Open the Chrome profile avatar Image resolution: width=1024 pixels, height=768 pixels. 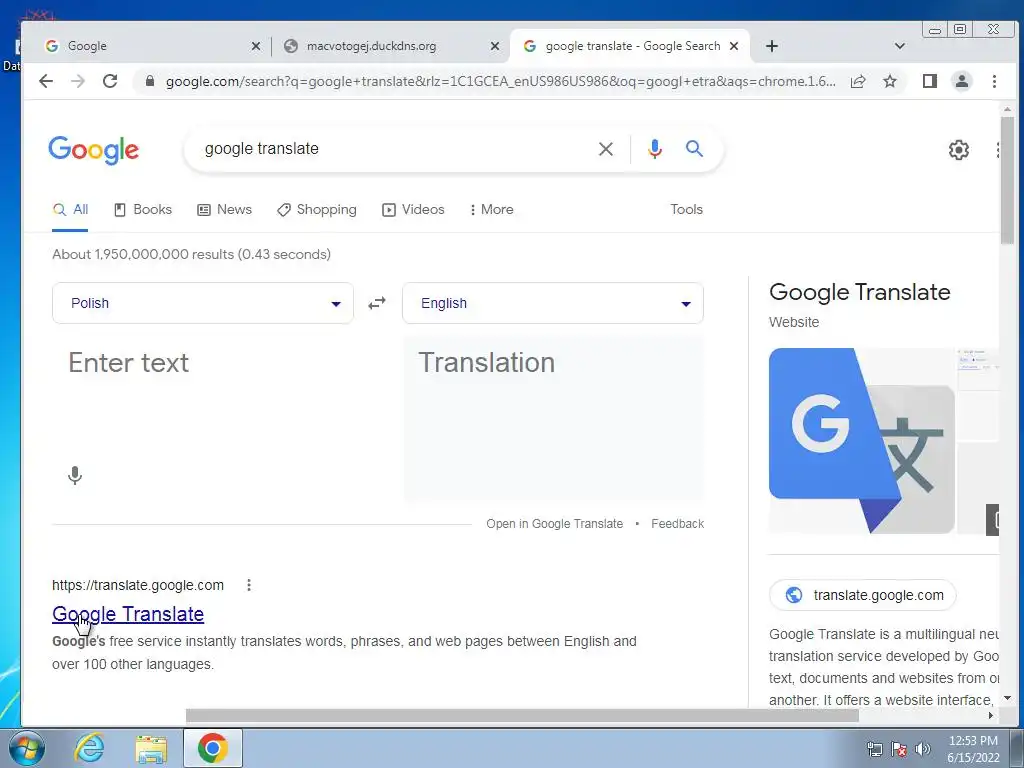(961, 81)
